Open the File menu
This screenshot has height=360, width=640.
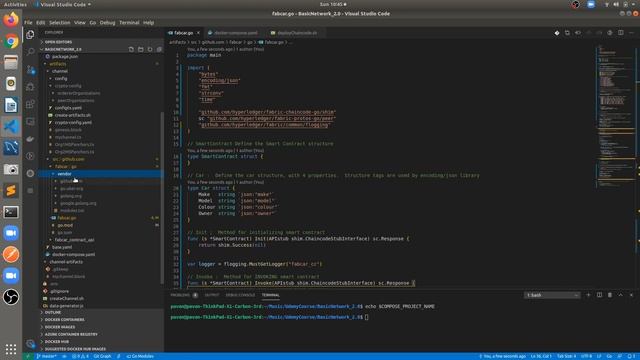28,23
